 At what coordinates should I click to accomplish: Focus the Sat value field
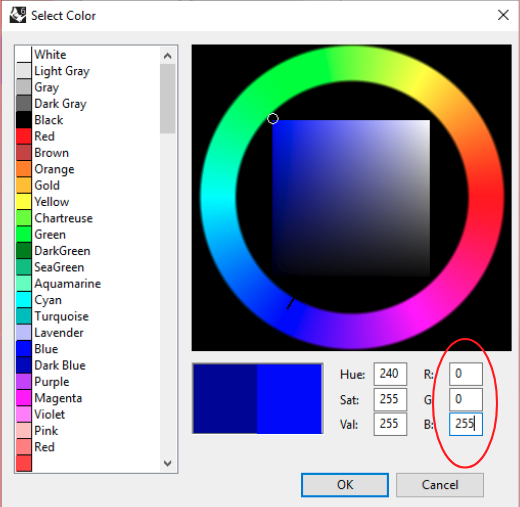[390, 399]
